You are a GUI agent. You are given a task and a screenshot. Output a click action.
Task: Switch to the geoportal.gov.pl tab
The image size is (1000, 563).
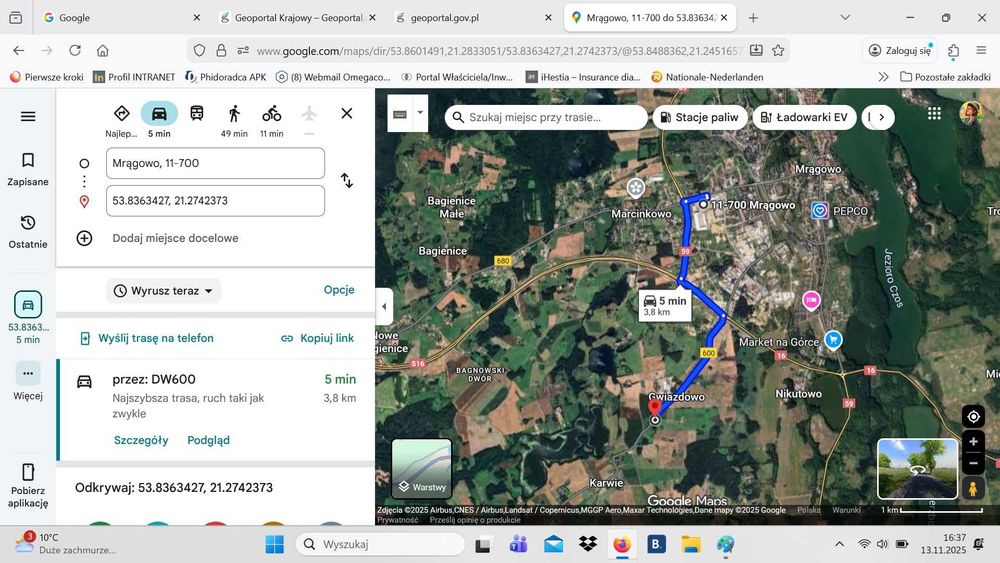pyautogui.click(x=473, y=18)
